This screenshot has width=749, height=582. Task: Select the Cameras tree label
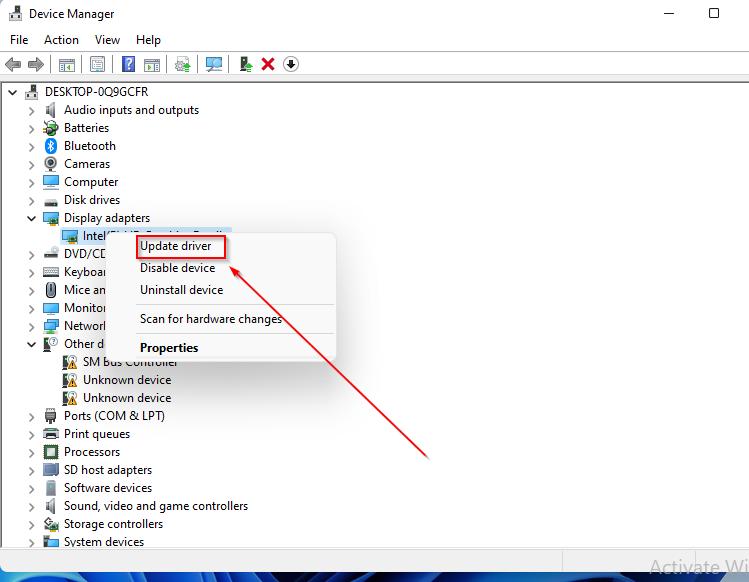pos(87,164)
